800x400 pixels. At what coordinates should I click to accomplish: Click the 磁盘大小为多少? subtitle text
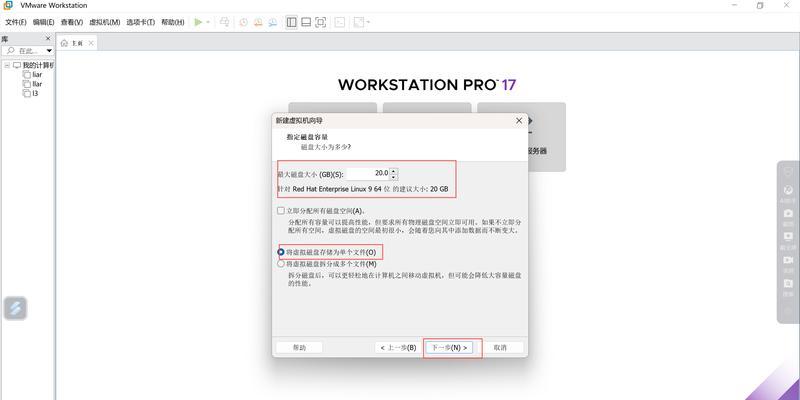pyautogui.click(x=327, y=147)
